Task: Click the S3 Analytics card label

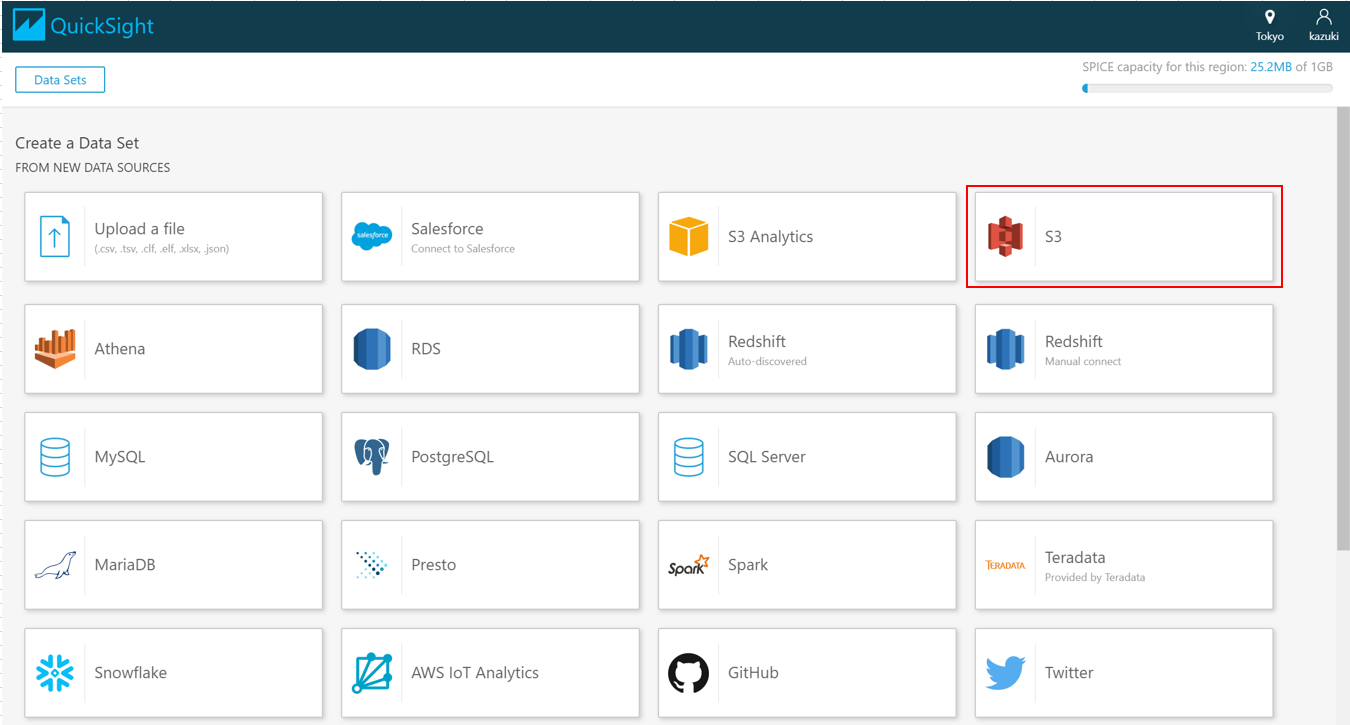Action: [x=771, y=237]
